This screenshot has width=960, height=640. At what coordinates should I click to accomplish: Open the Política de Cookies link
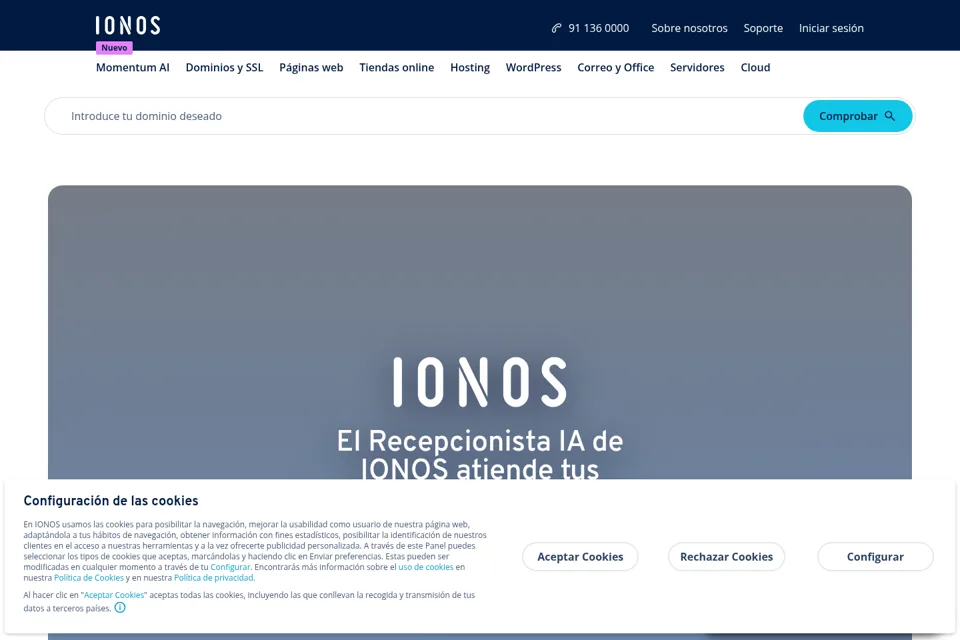(89, 578)
